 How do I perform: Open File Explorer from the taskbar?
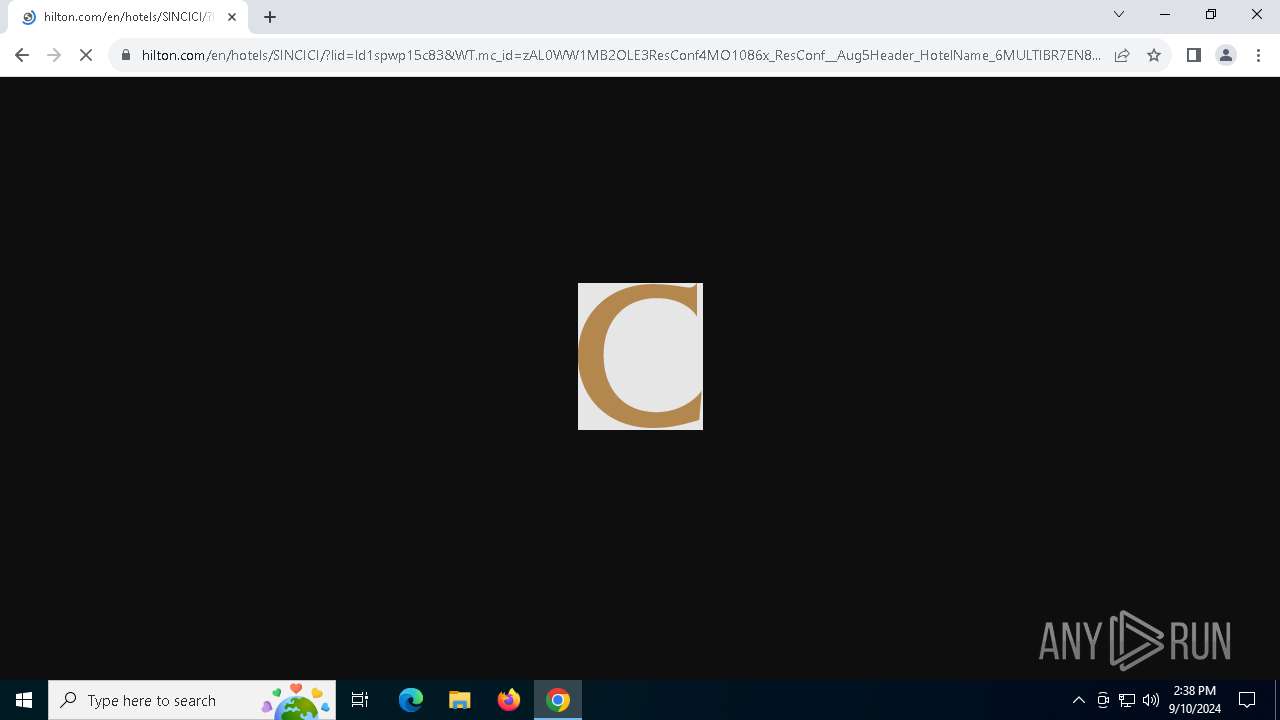[x=459, y=700]
